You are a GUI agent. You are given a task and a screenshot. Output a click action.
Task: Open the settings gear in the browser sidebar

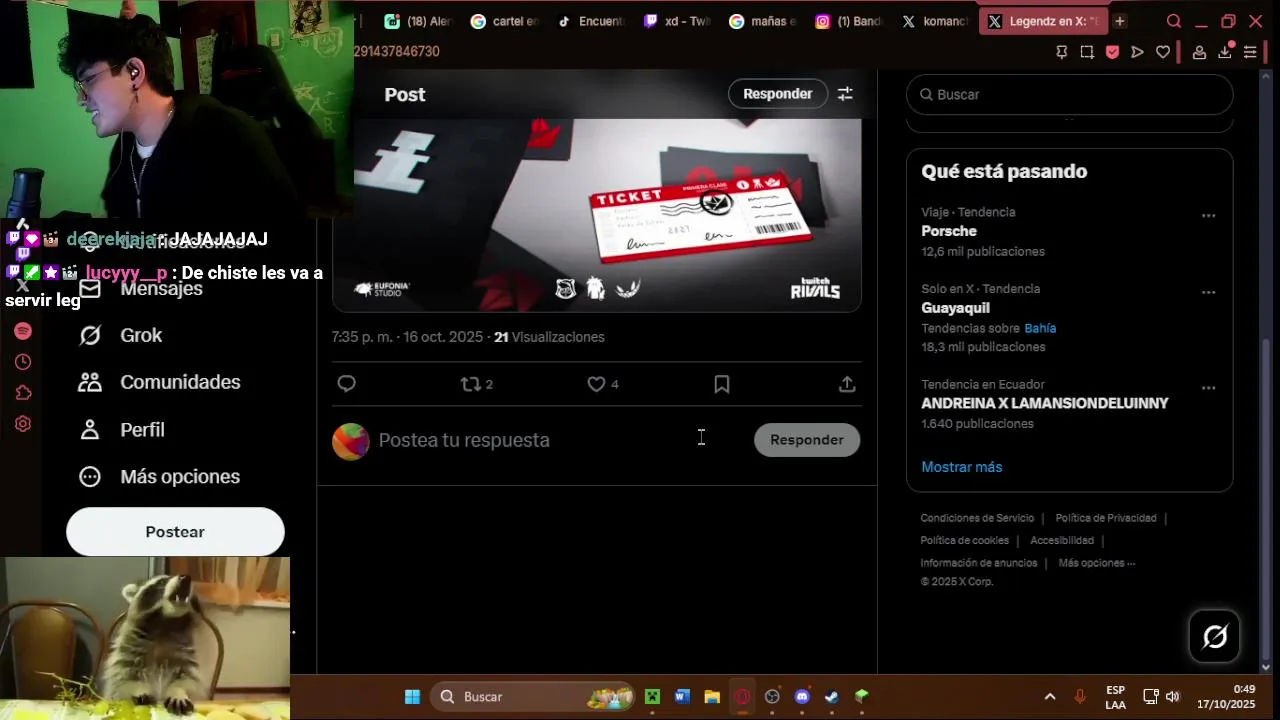point(23,424)
